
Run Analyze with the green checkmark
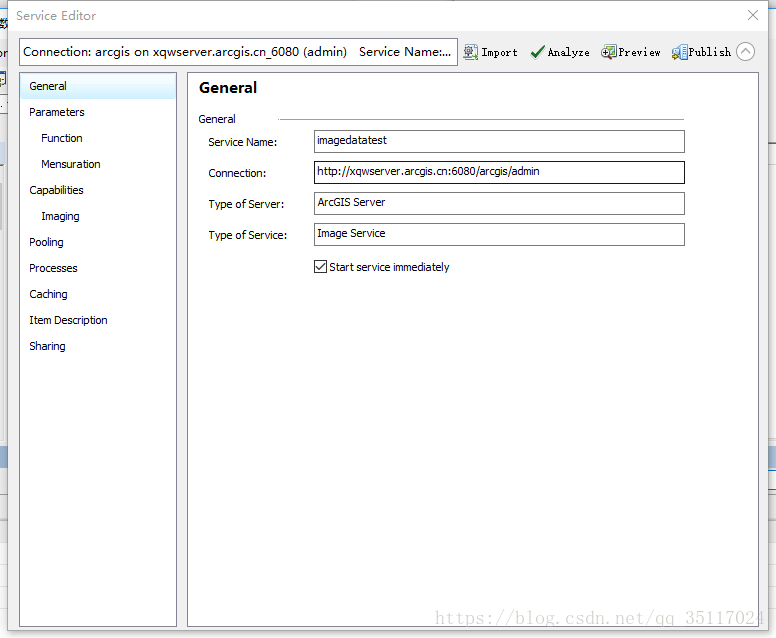[x=560, y=52]
